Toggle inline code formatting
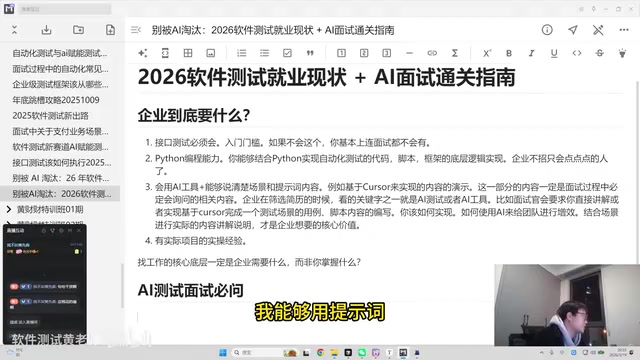Screen dimensions: 640x360 tap(577, 53)
